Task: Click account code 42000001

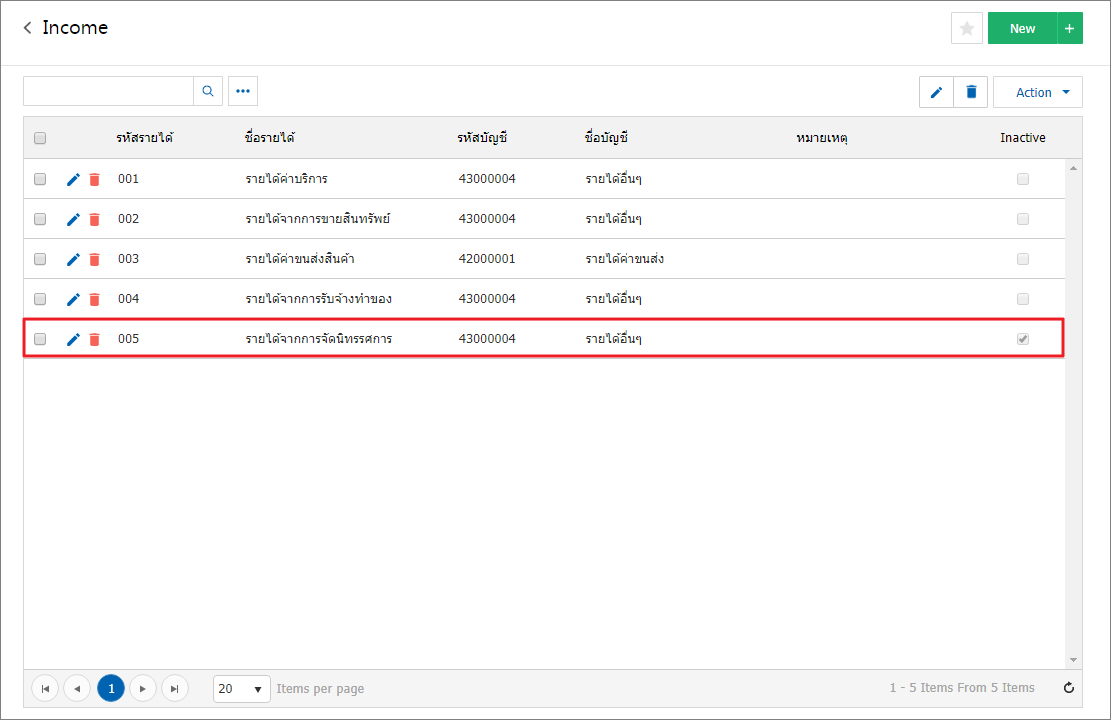Action: 487,259
